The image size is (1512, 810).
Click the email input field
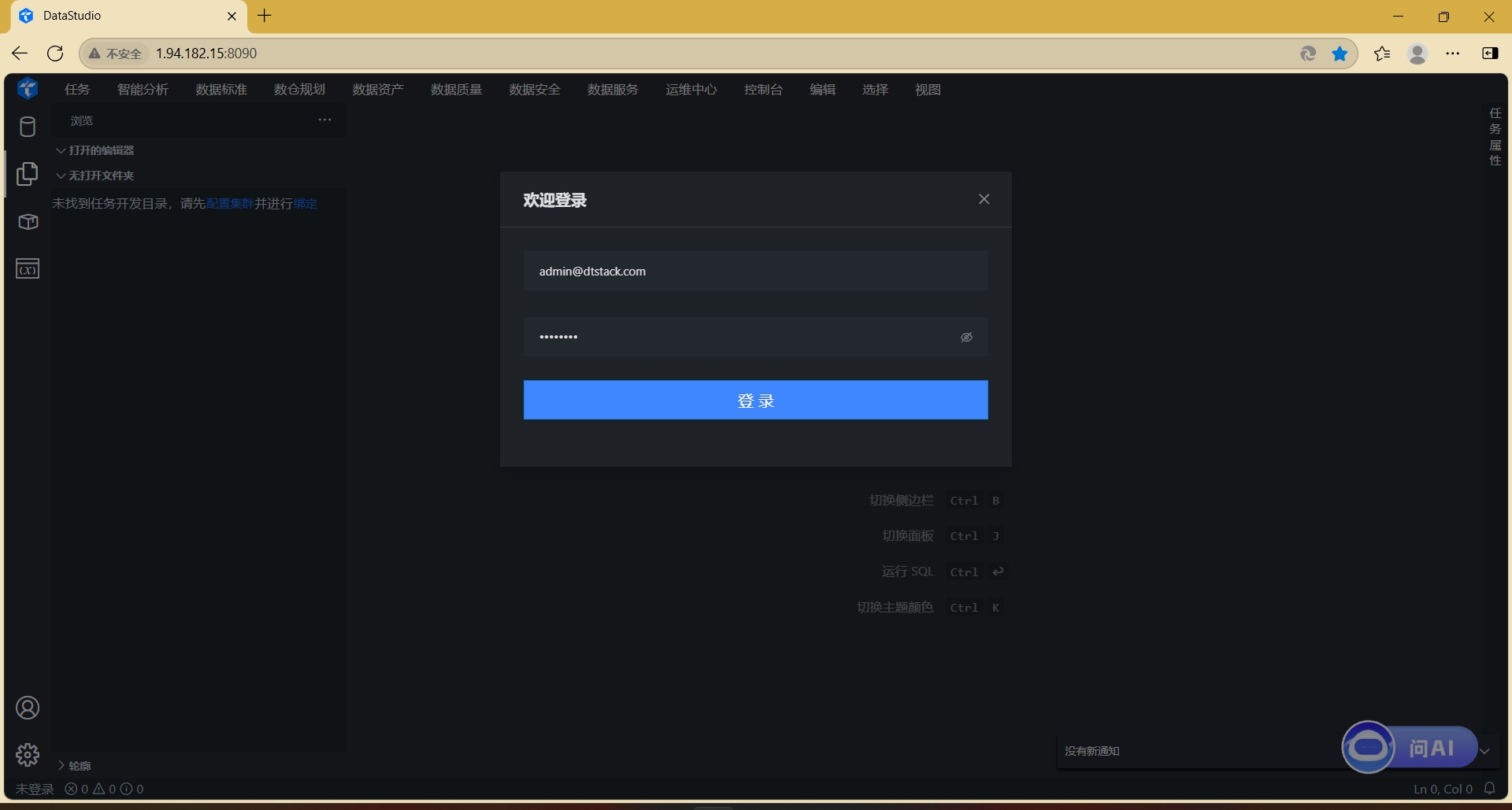click(x=755, y=271)
